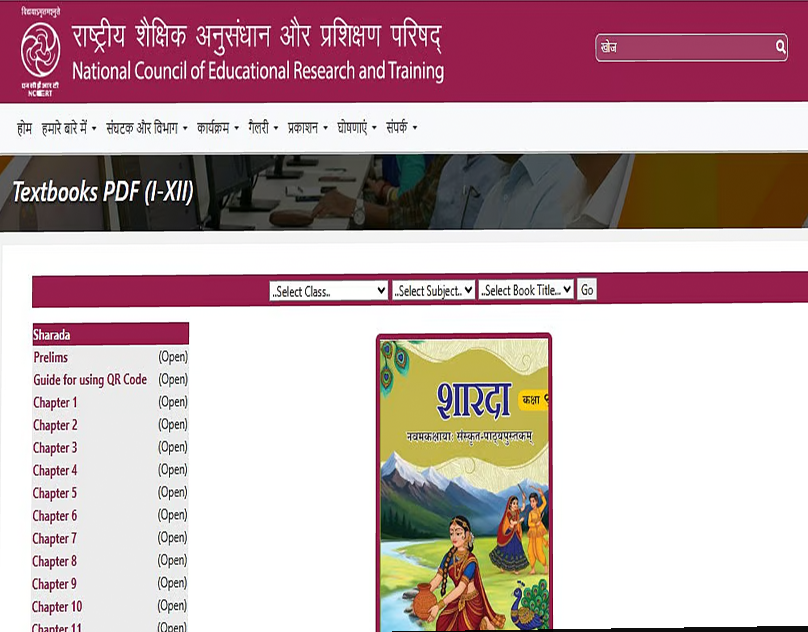Open the ..Select Book Title.. dropdown
808x632 pixels.
[x=525, y=290]
